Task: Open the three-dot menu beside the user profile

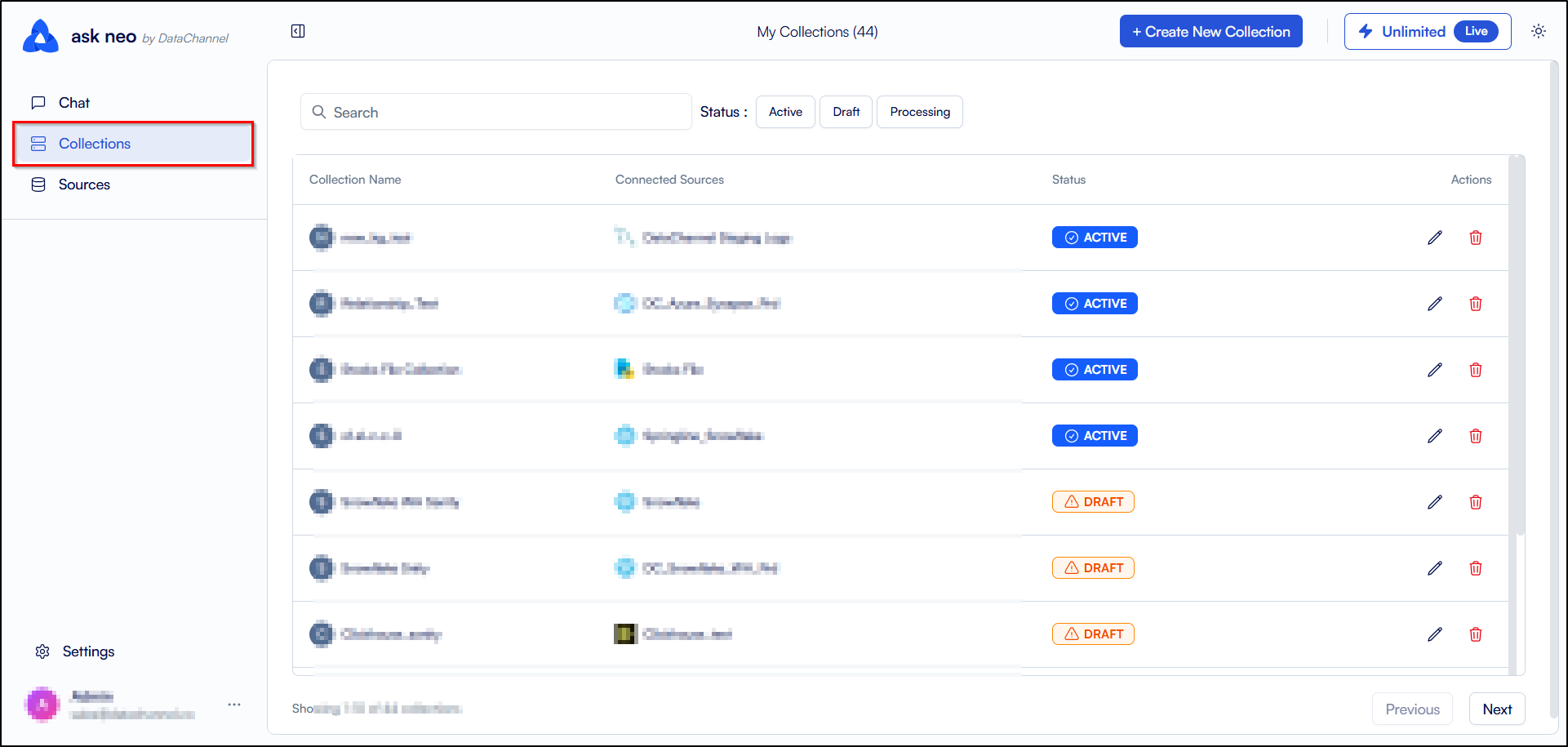Action: point(234,705)
